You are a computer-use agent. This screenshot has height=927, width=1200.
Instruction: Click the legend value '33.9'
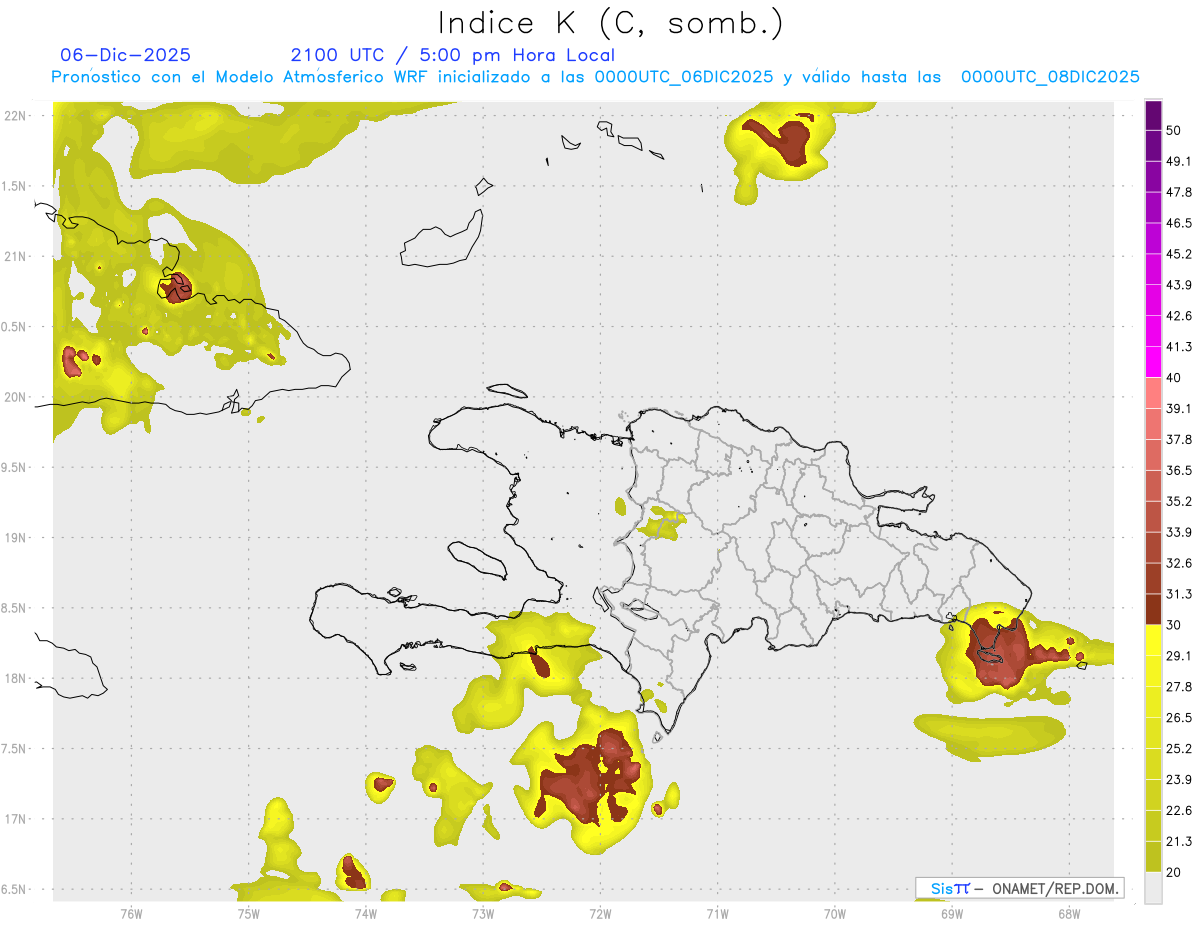1179,532
